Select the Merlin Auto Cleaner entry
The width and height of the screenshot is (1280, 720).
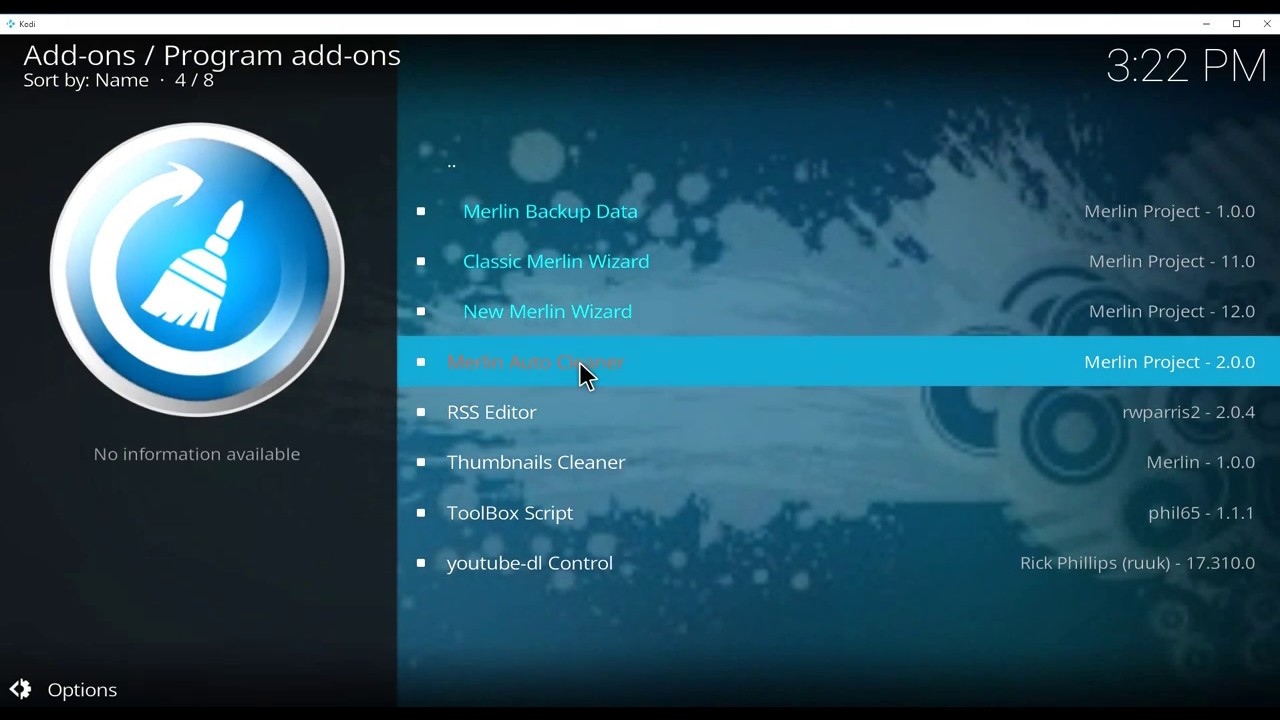[x=838, y=361]
